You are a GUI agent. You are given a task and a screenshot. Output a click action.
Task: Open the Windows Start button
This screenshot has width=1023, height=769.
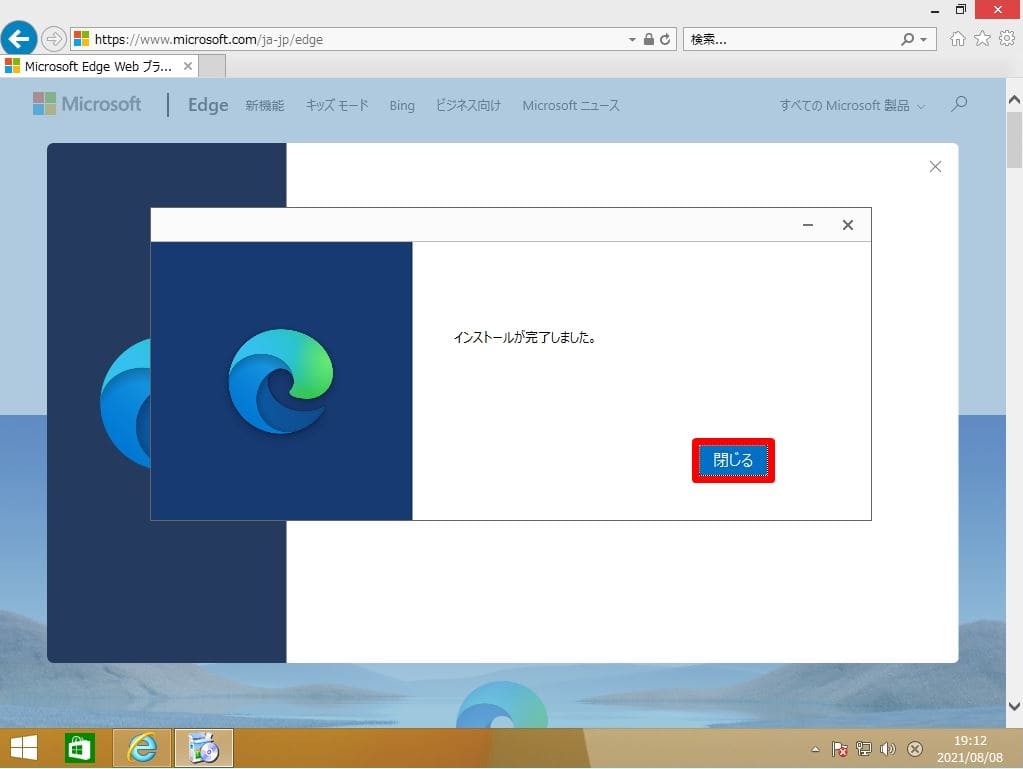point(24,748)
